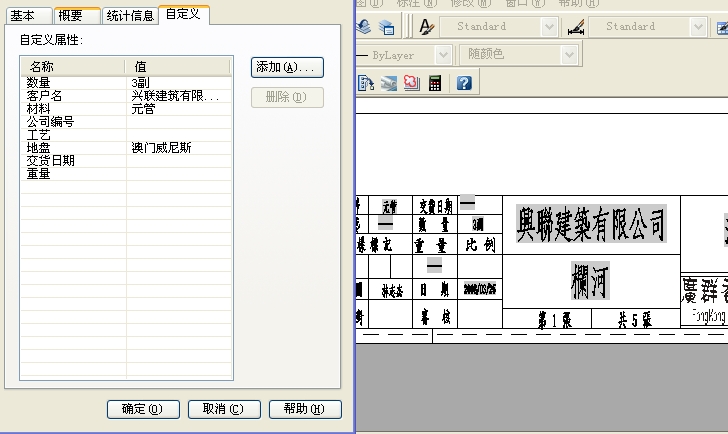Select the 数量 property row
728x434 pixels.
click(126, 83)
